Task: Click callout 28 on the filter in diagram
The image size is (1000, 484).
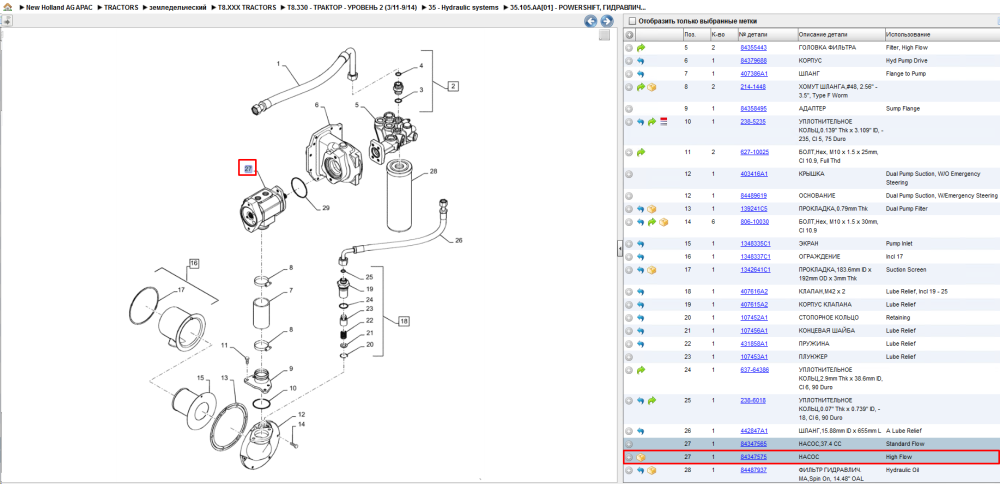Action: tap(433, 172)
